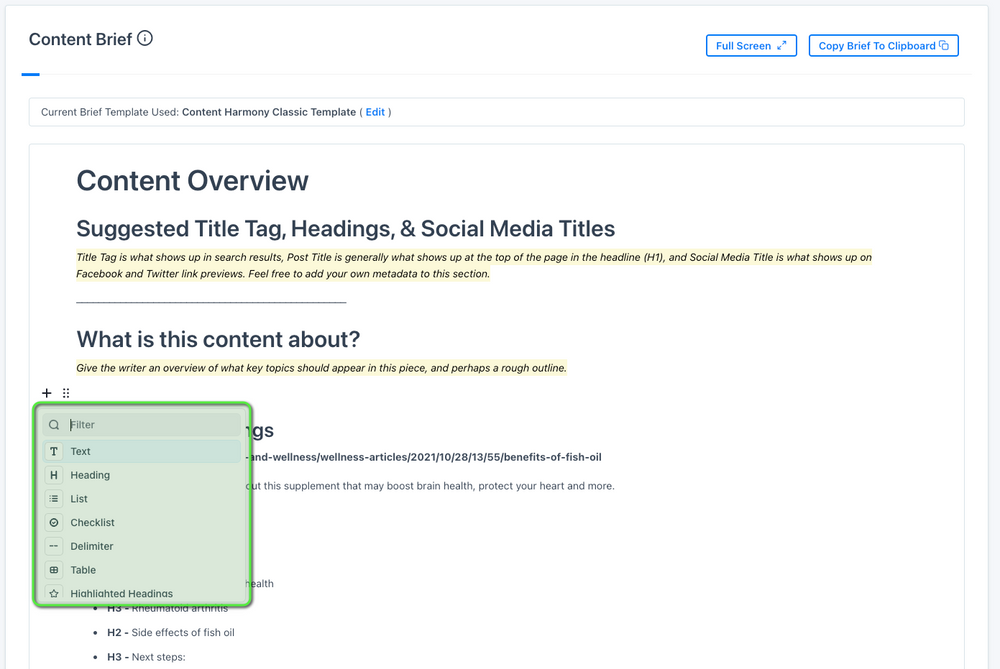Viewport: 1000px width, 669px height.
Task: Click the magnifier icon in the Filter field
Action: point(54,424)
